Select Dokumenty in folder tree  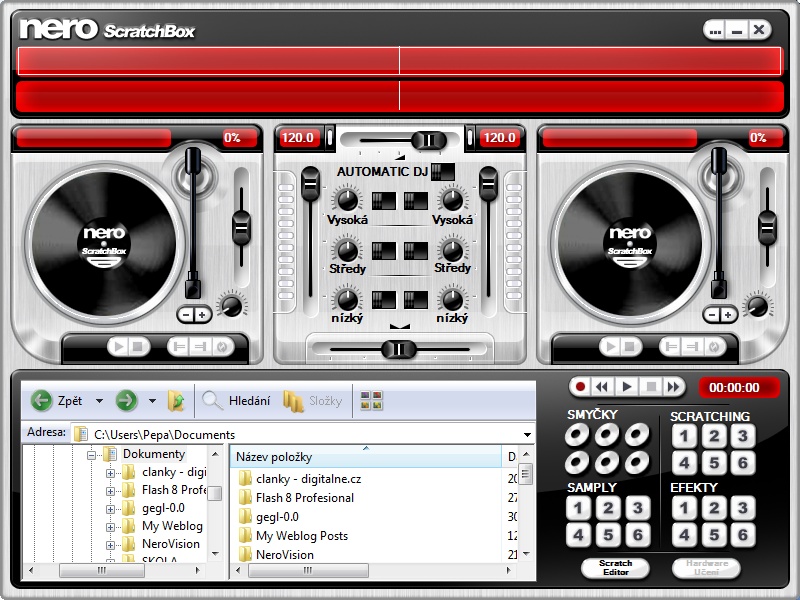pyautogui.click(x=154, y=454)
